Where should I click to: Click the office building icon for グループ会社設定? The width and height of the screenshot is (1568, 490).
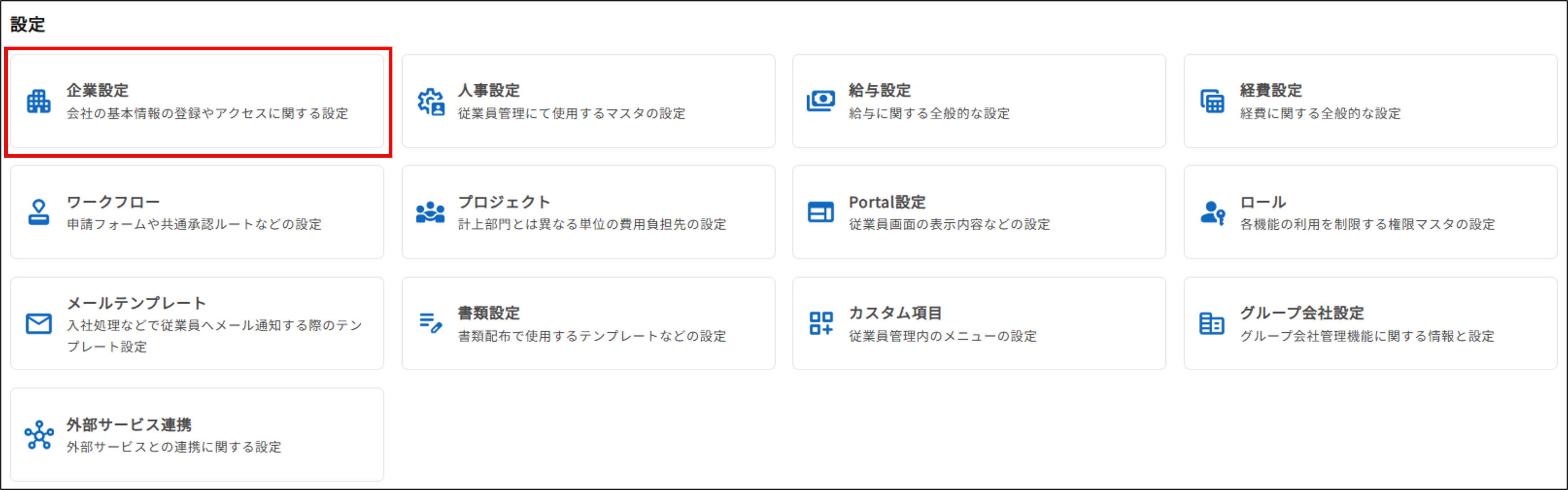point(1212,323)
